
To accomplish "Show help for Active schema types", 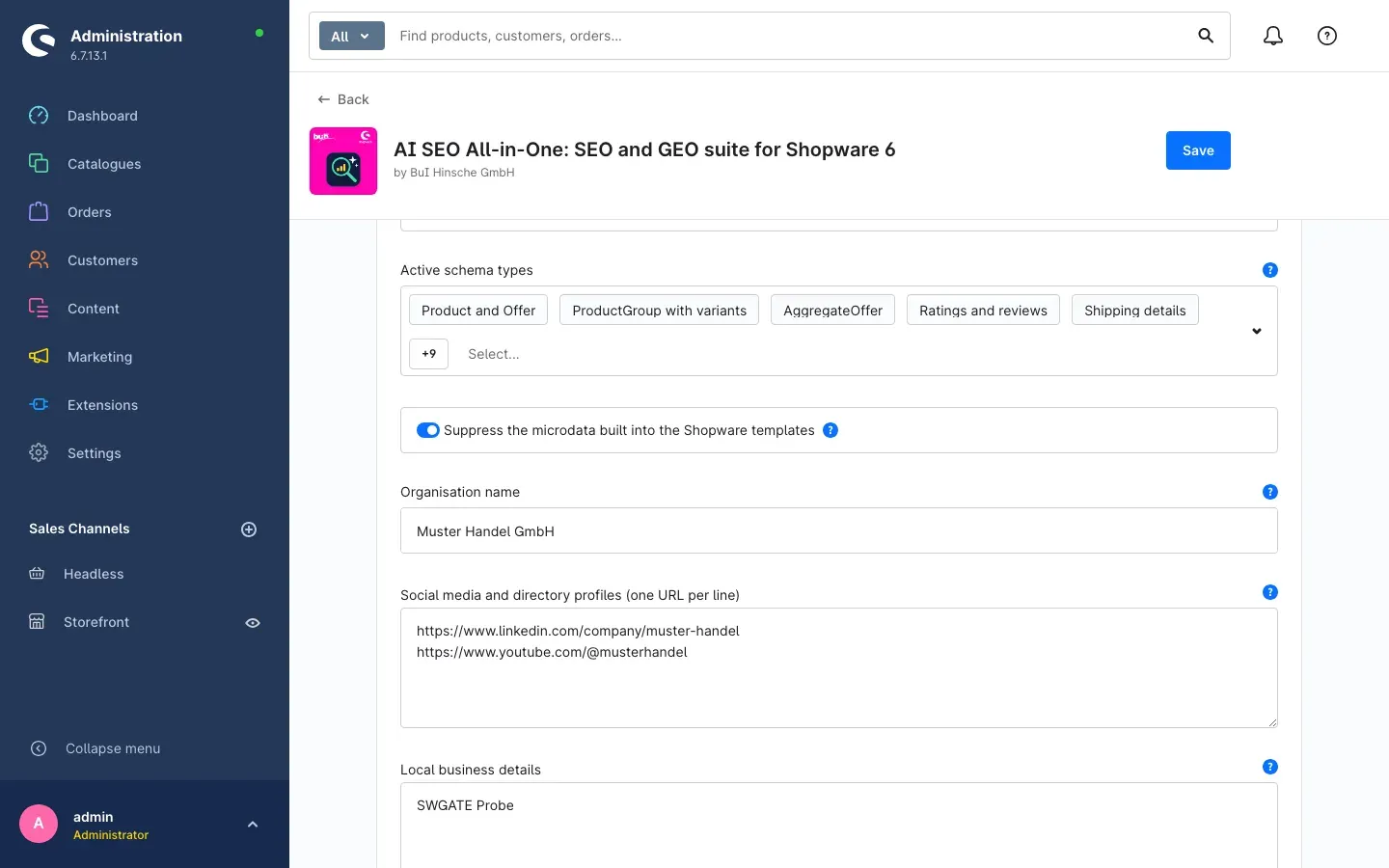I will [x=1270, y=270].
